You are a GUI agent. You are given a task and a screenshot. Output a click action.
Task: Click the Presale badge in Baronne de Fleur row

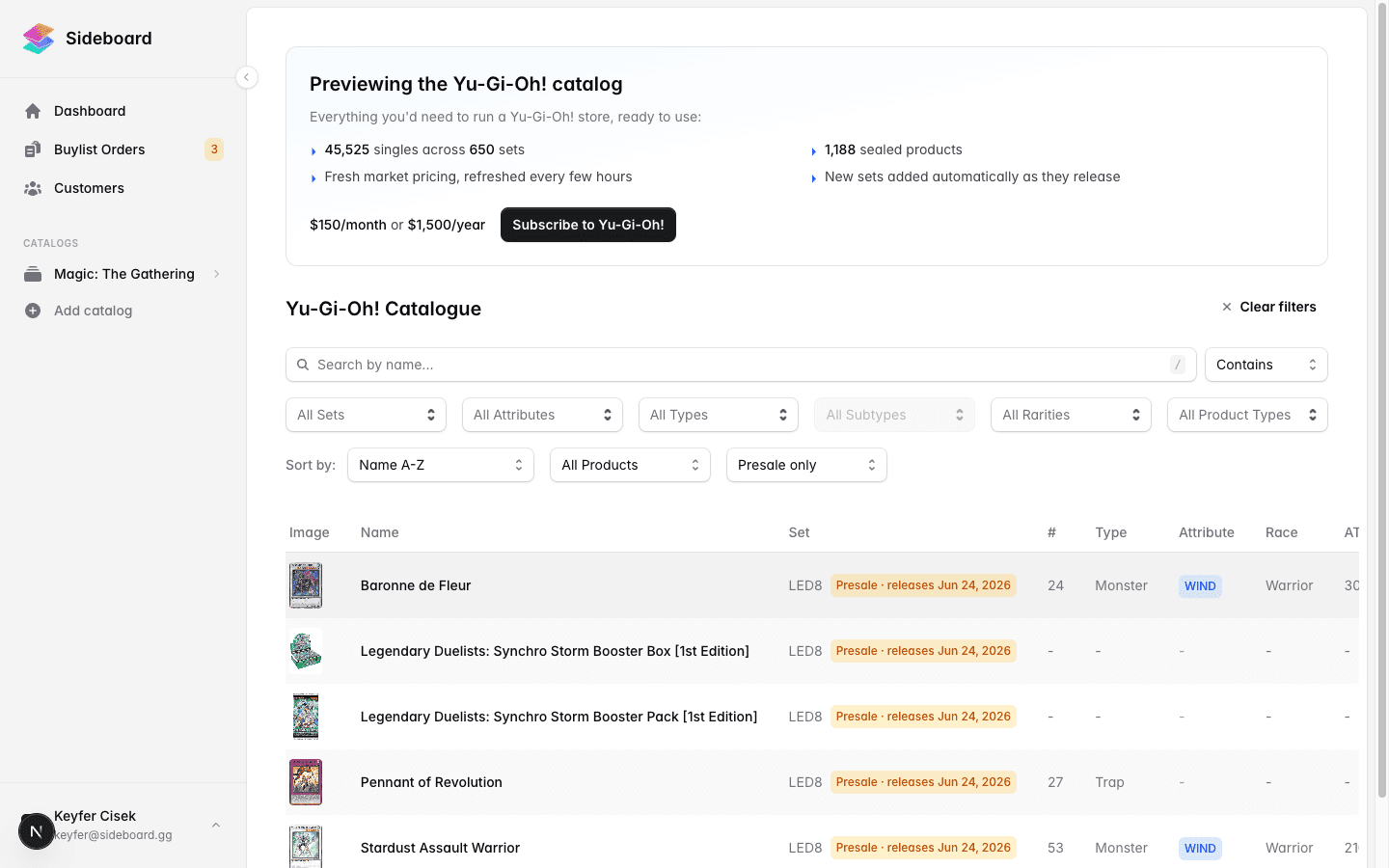923,585
